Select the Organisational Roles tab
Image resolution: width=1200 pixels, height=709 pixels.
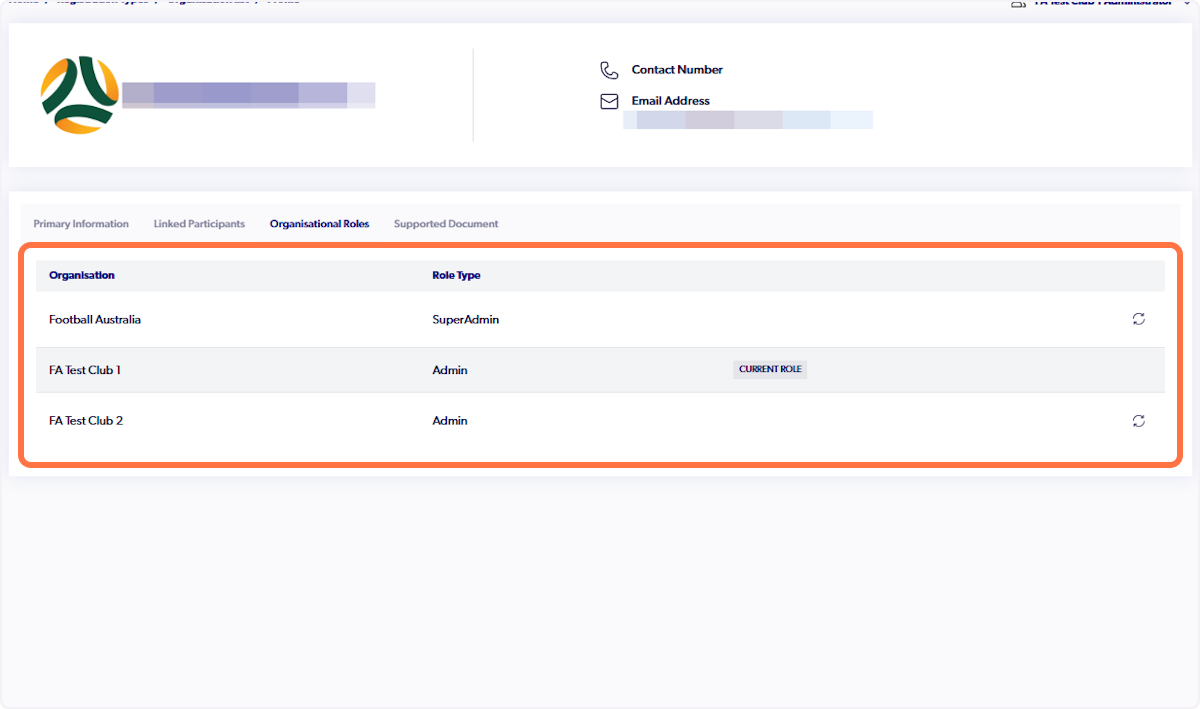click(319, 224)
